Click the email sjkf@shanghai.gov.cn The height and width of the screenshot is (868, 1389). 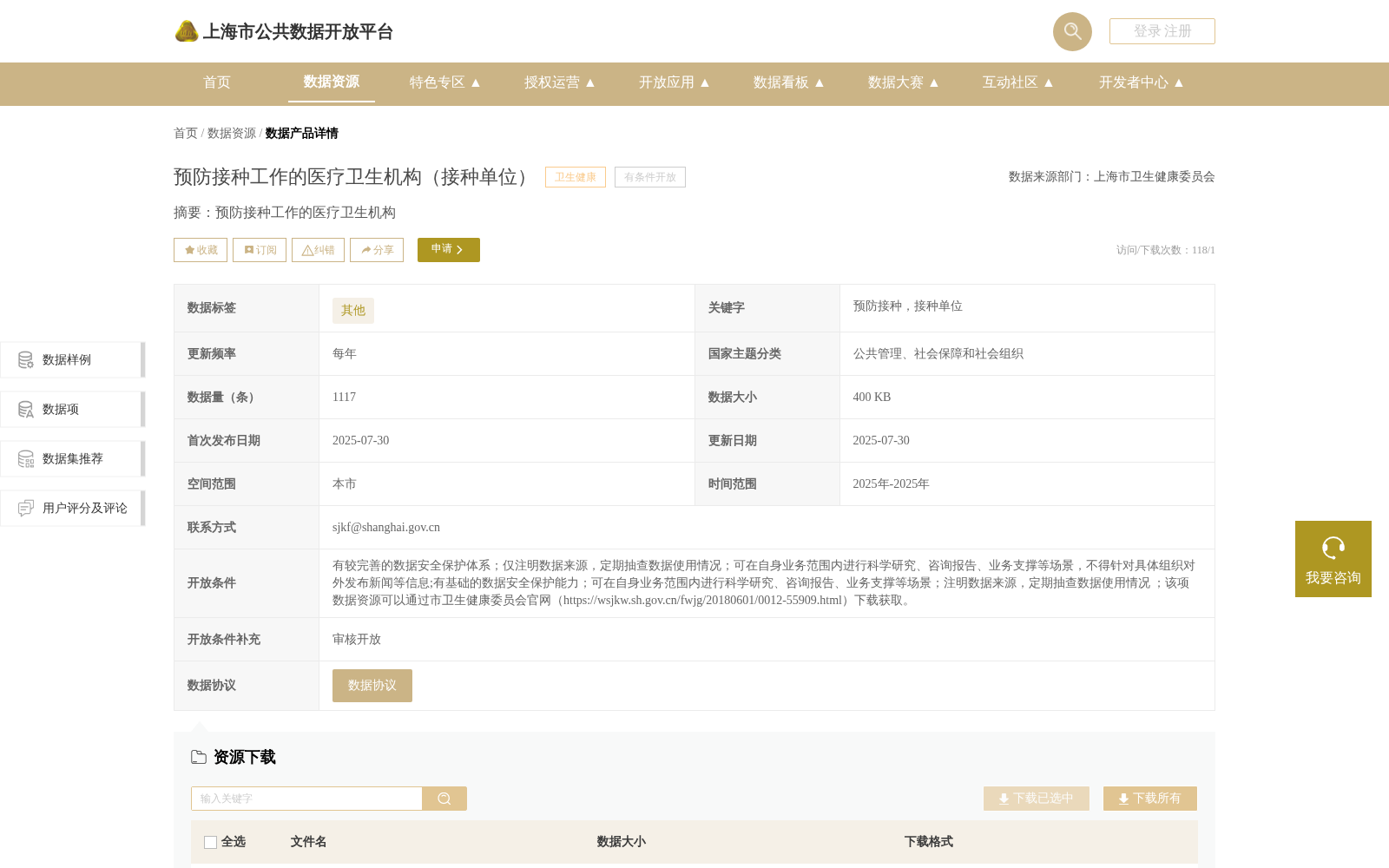(386, 528)
